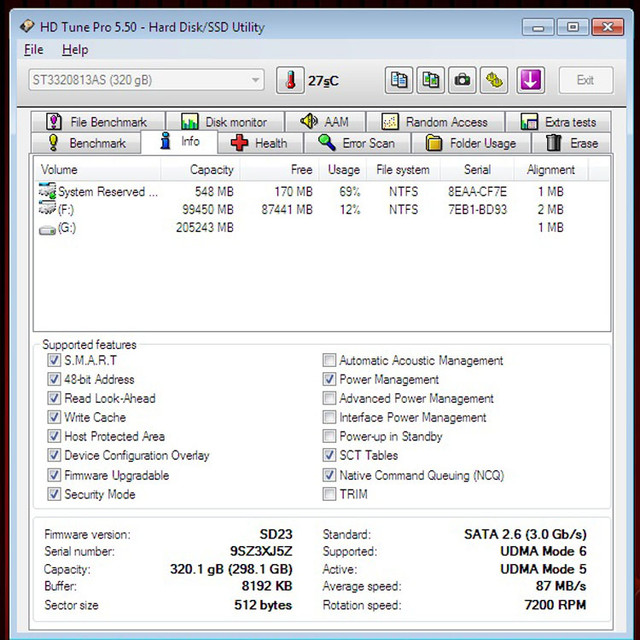The height and width of the screenshot is (640, 640).
Task: Select the (F:) volume row
Action: (322, 209)
